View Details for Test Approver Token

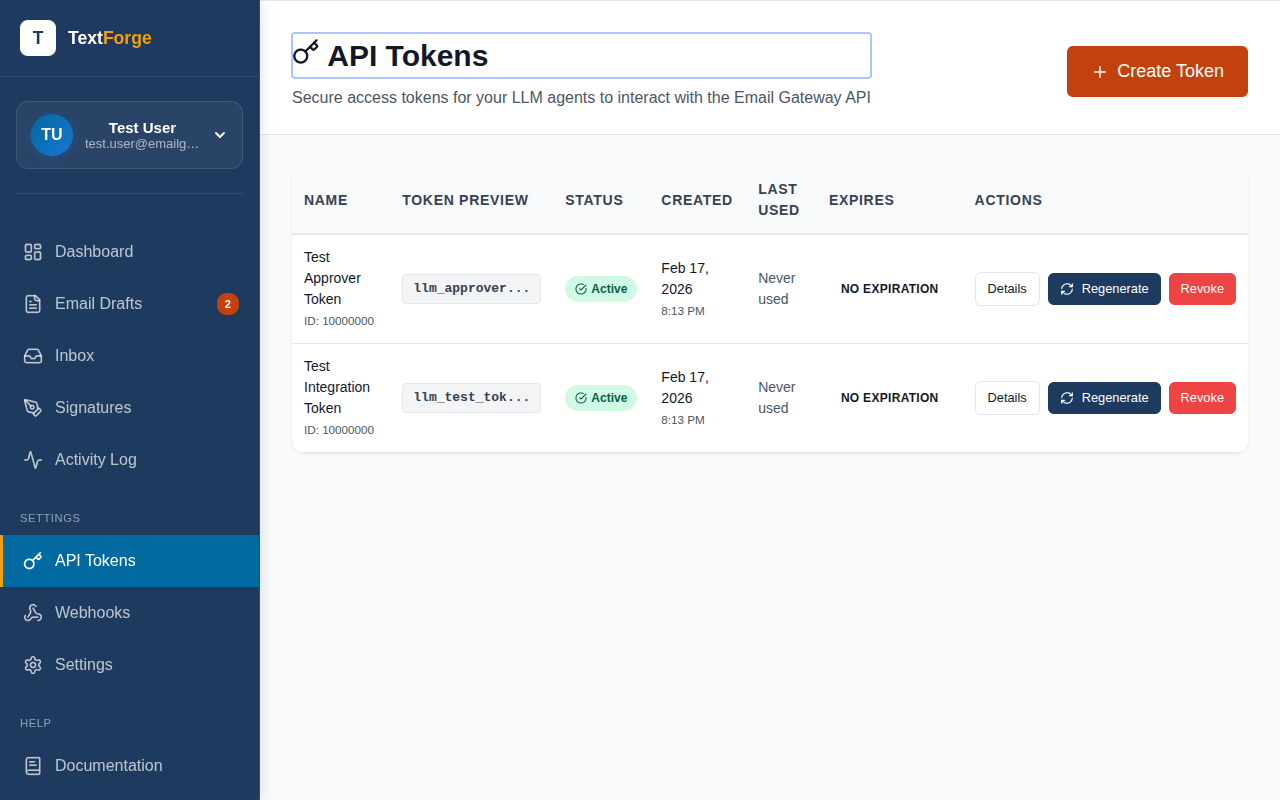[1007, 289]
